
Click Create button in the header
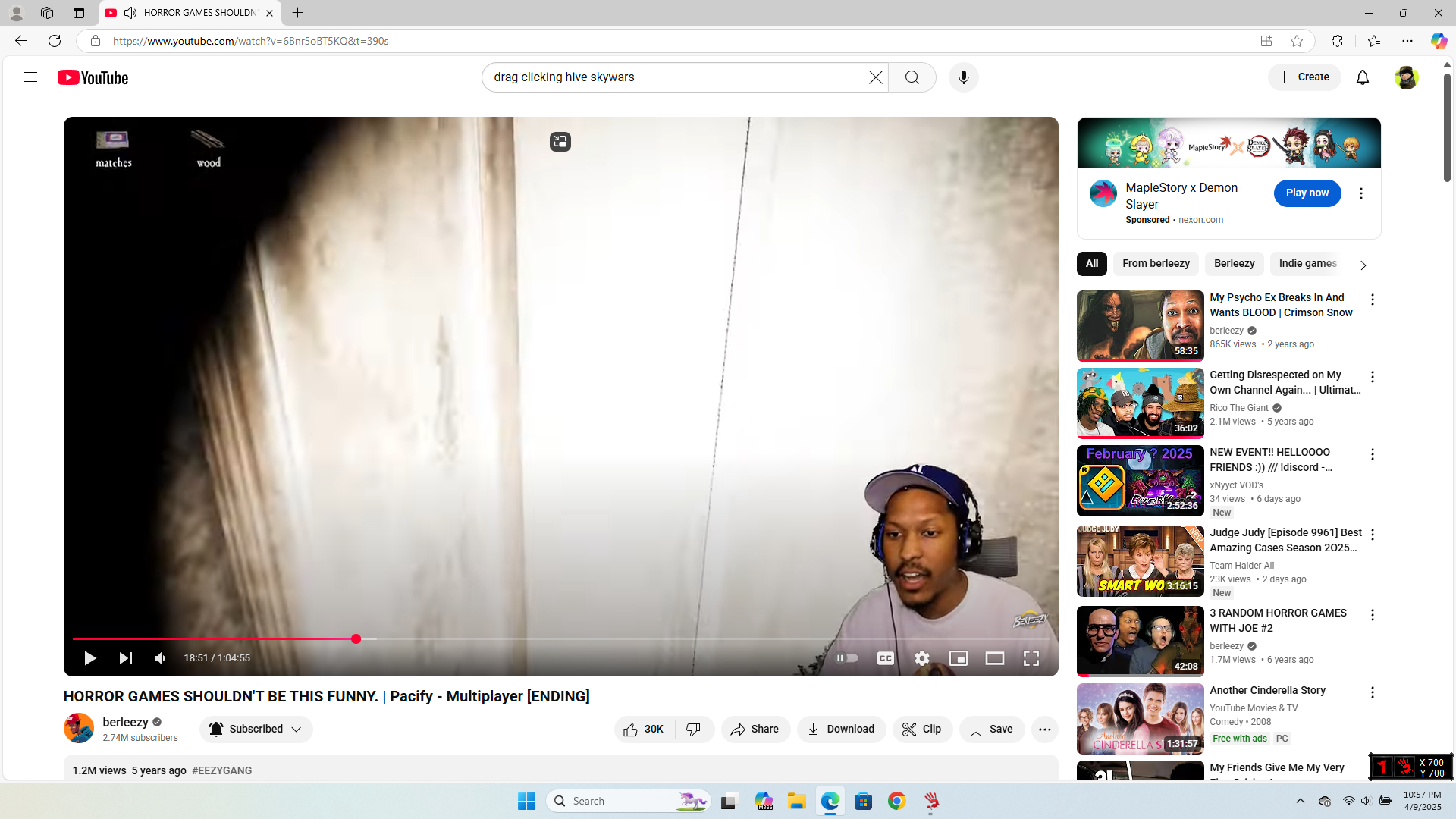pyautogui.click(x=1304, y=77)
